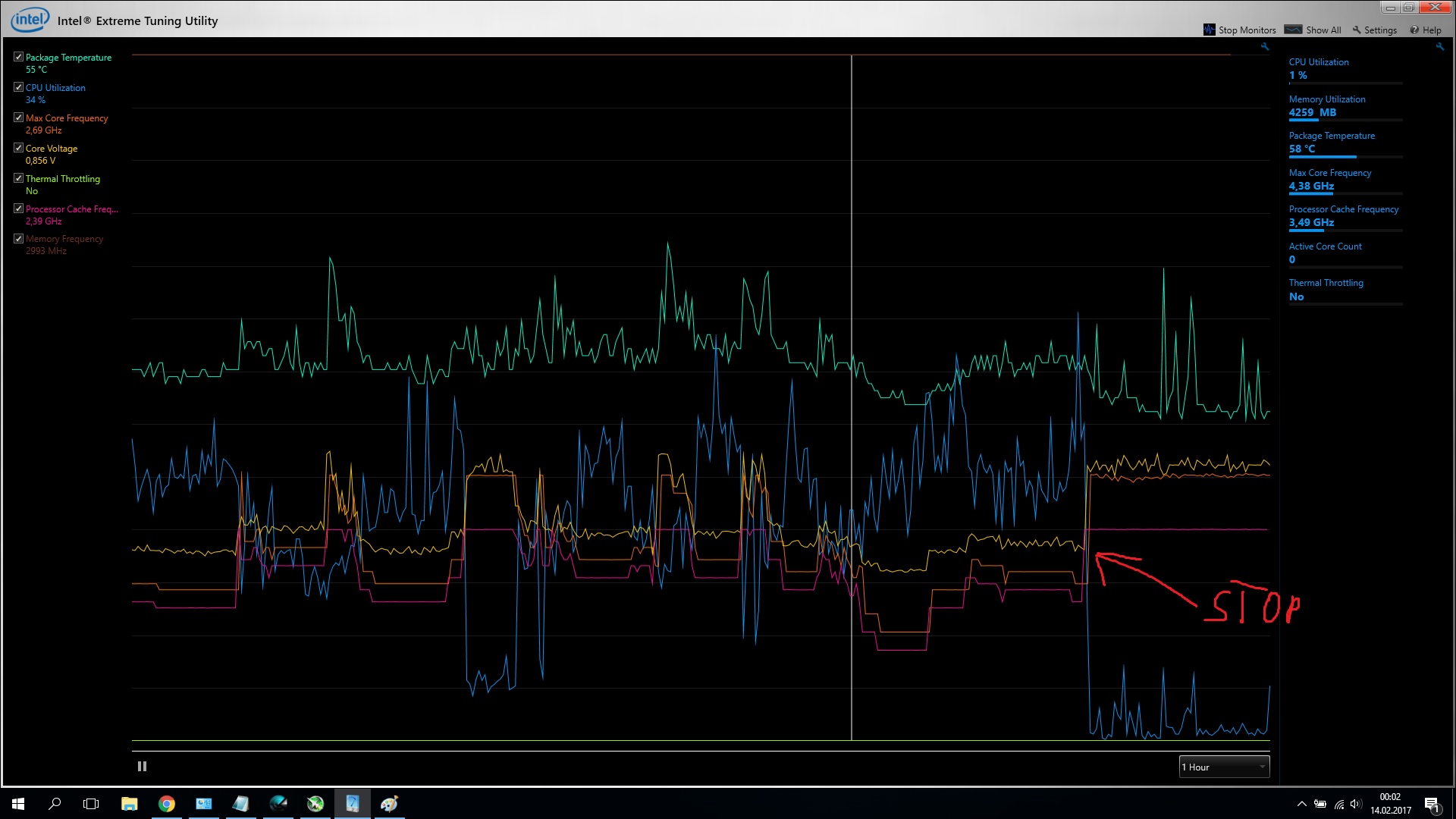This screenshot has width=1456, height=819.
Task: Select Active Core Count monitor
Action: (1345, 253)
